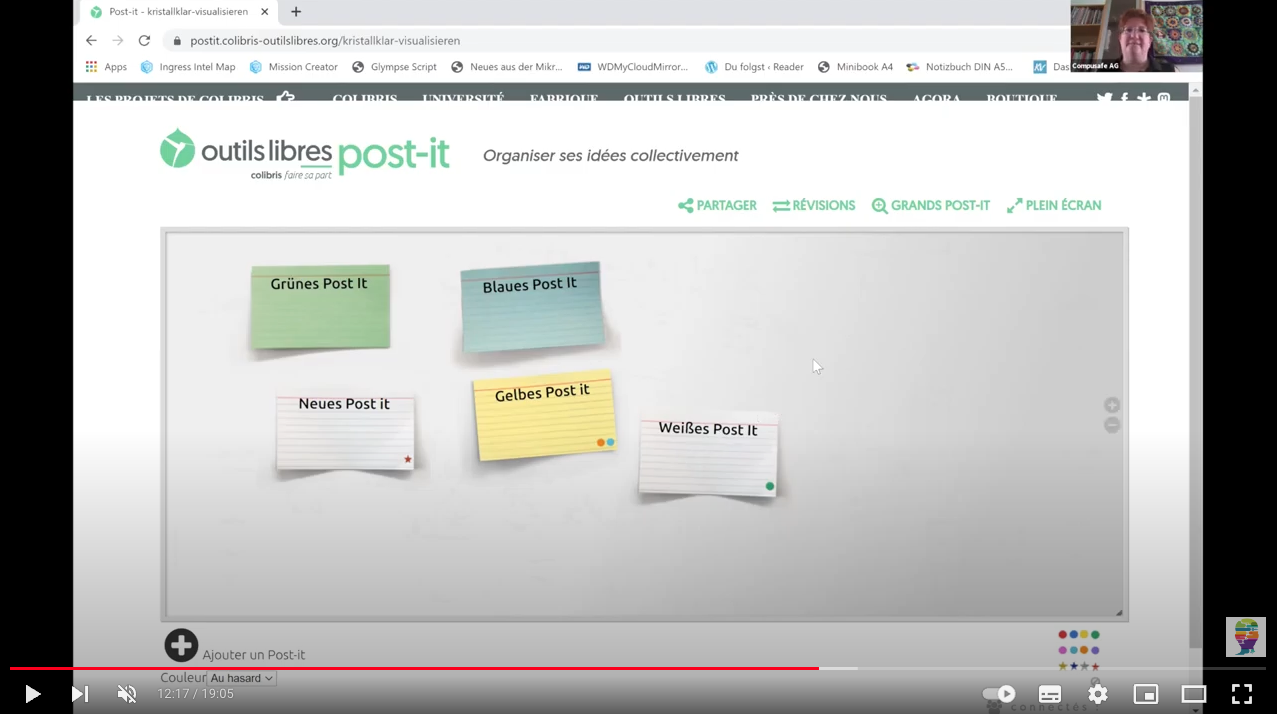Select the yellow 'Gelbes Post it' note

[544, 416]
